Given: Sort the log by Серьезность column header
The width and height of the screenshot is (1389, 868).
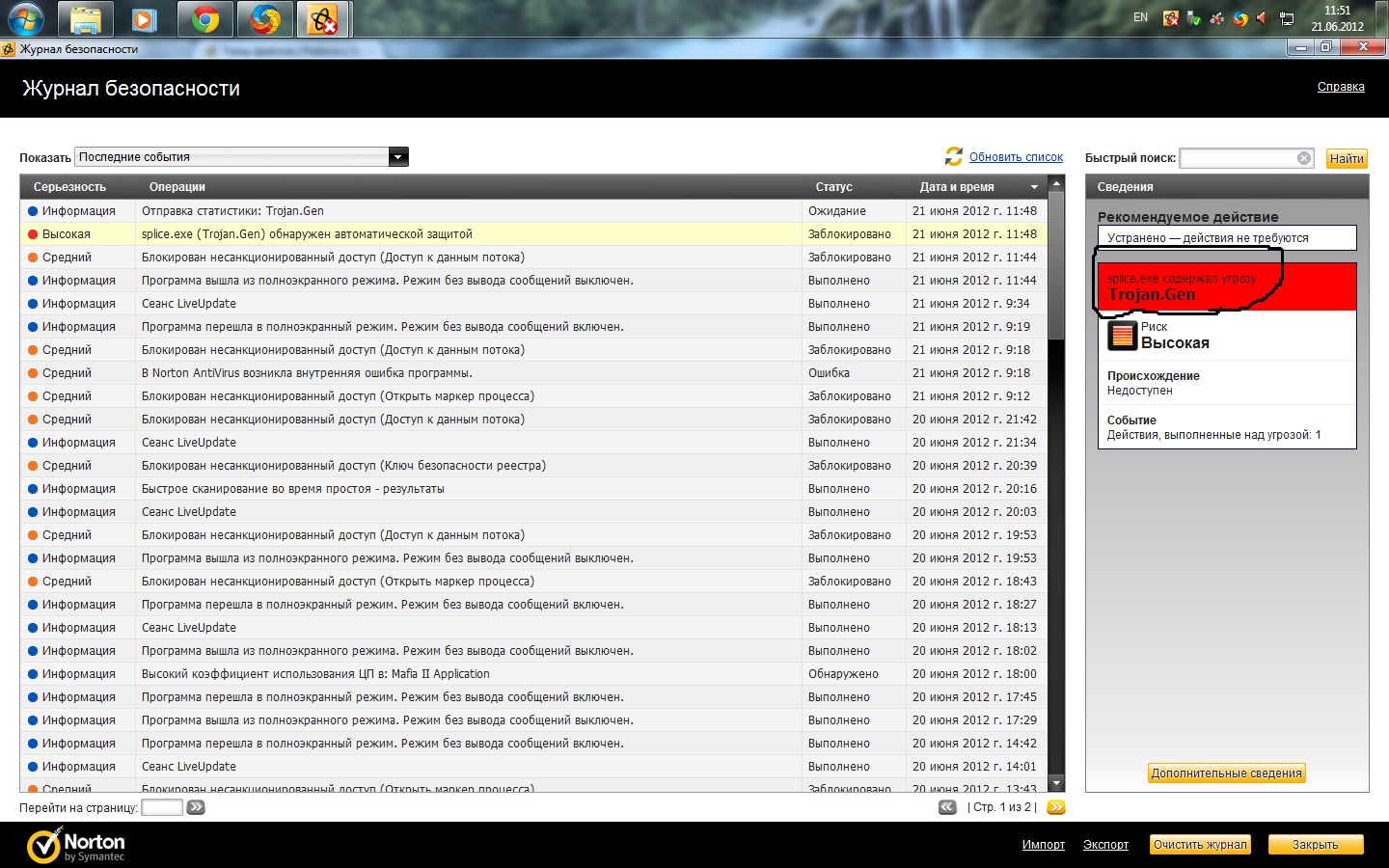Looking at the screenshot, I should tap(69, 187).
